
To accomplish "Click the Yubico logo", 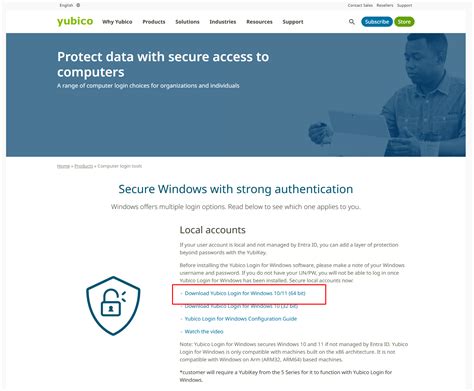I will pyautogui.click(x=75, y=21).
